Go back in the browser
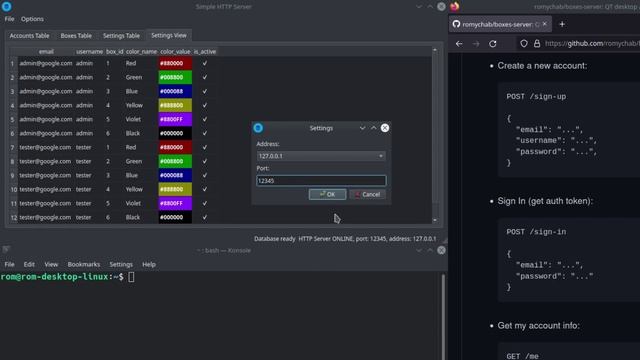The width and height of the screenshot is (640, 360). pyautogui.click(x=459, y=44)
